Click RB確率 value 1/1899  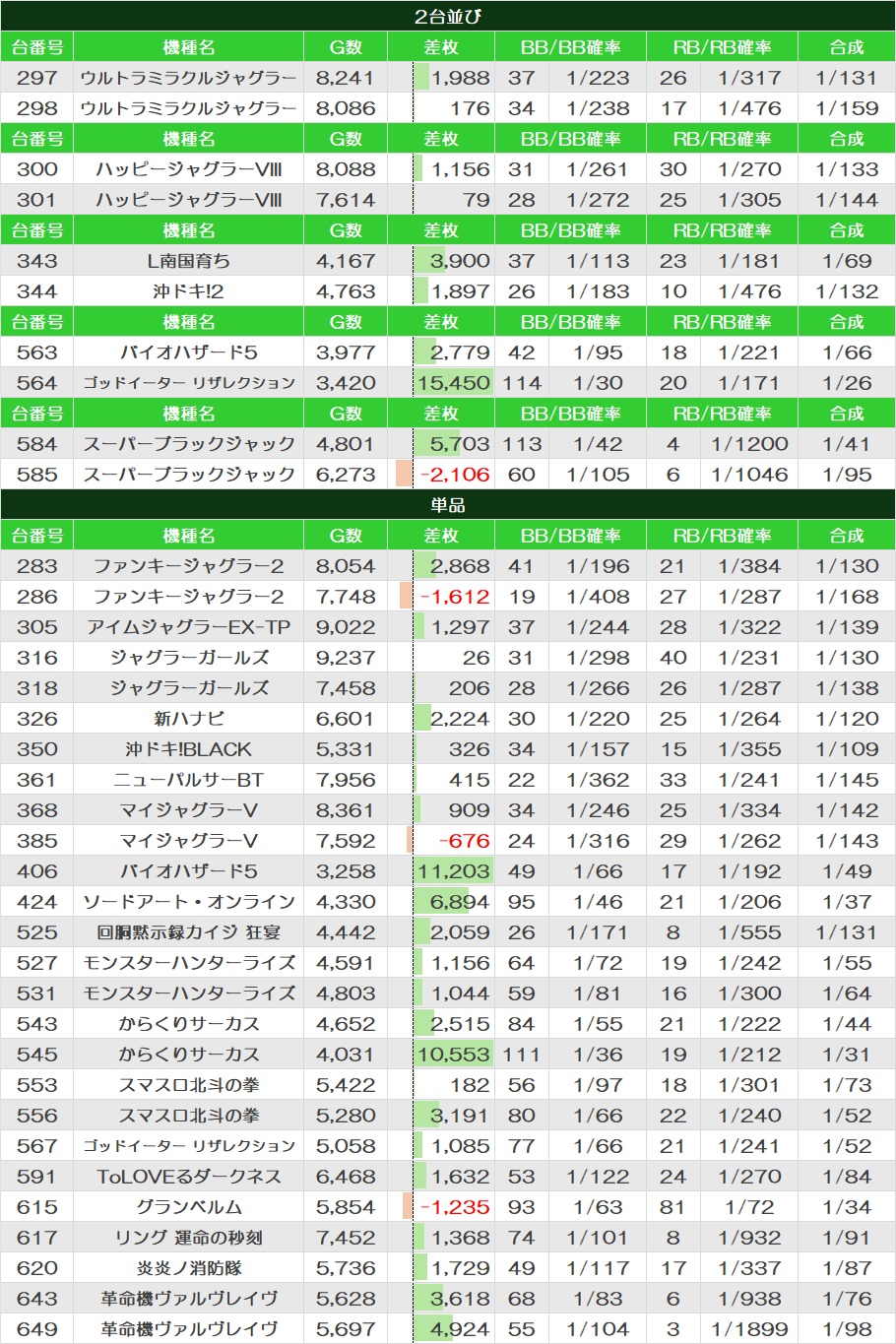(749, 1329)
